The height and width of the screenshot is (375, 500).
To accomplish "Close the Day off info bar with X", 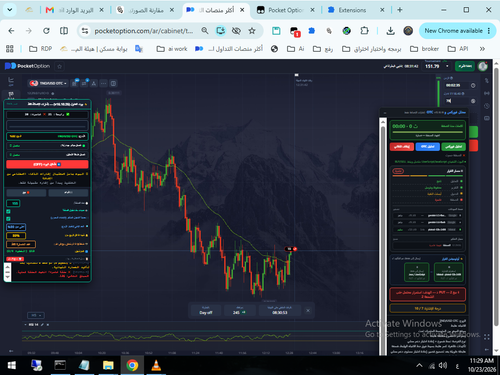I will 308,310.
